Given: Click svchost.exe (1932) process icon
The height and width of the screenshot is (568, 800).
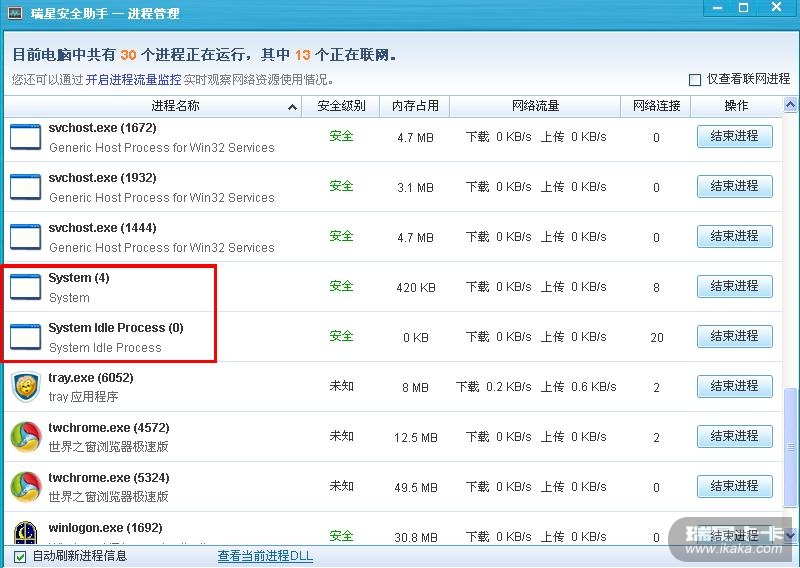Looking at the screenshot, I should tap(26, 187).
